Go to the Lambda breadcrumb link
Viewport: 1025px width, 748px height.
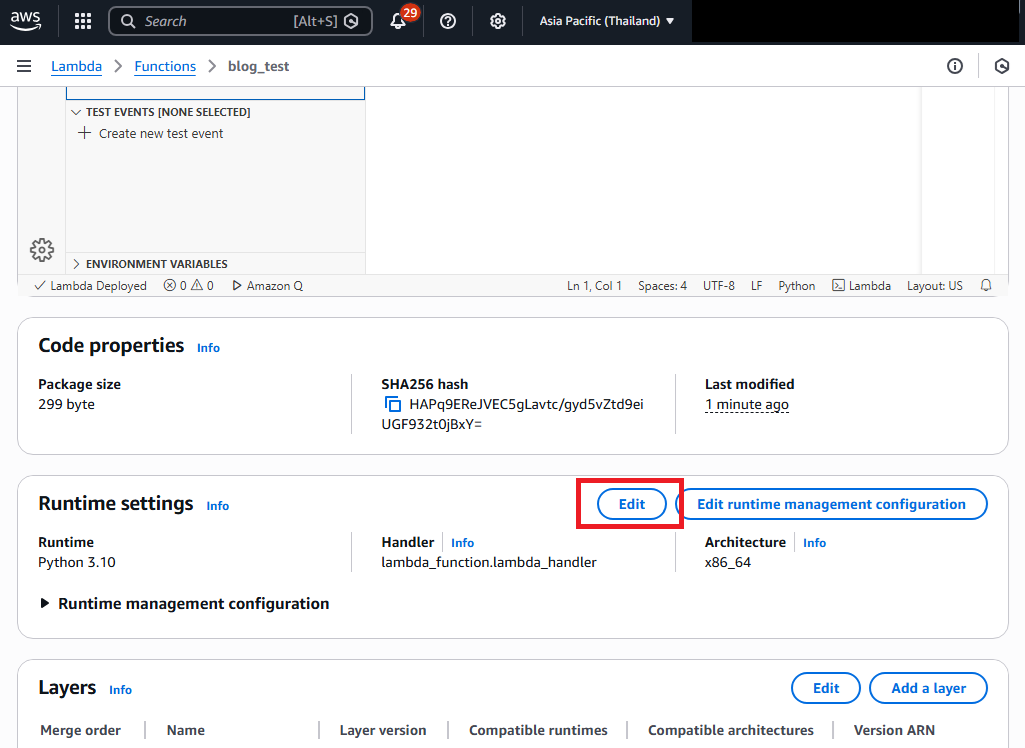76,66
